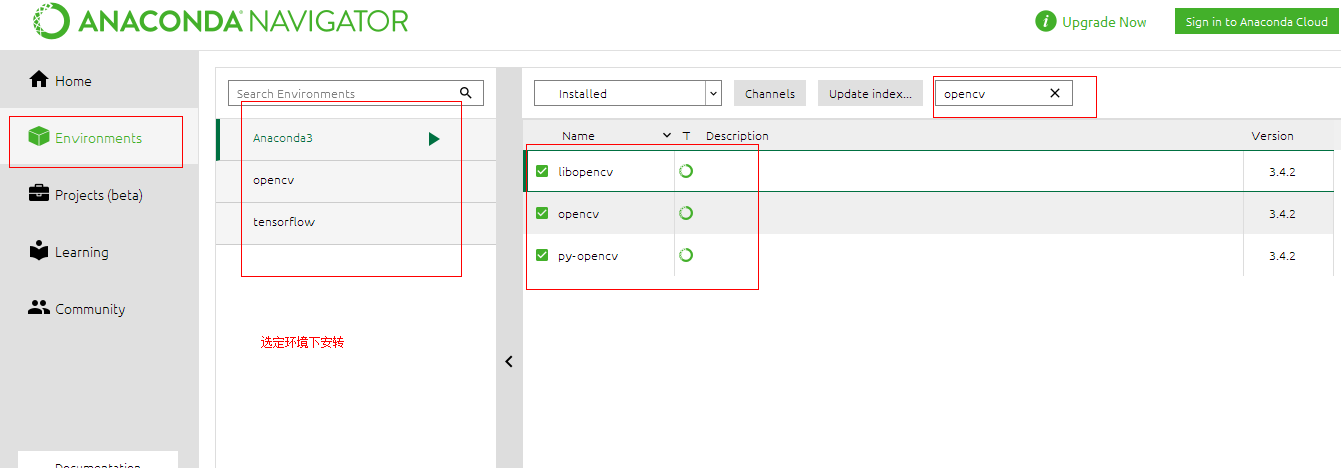Switch to Environments tab
Screen dimensions: 1341x468
coord(100,137)
